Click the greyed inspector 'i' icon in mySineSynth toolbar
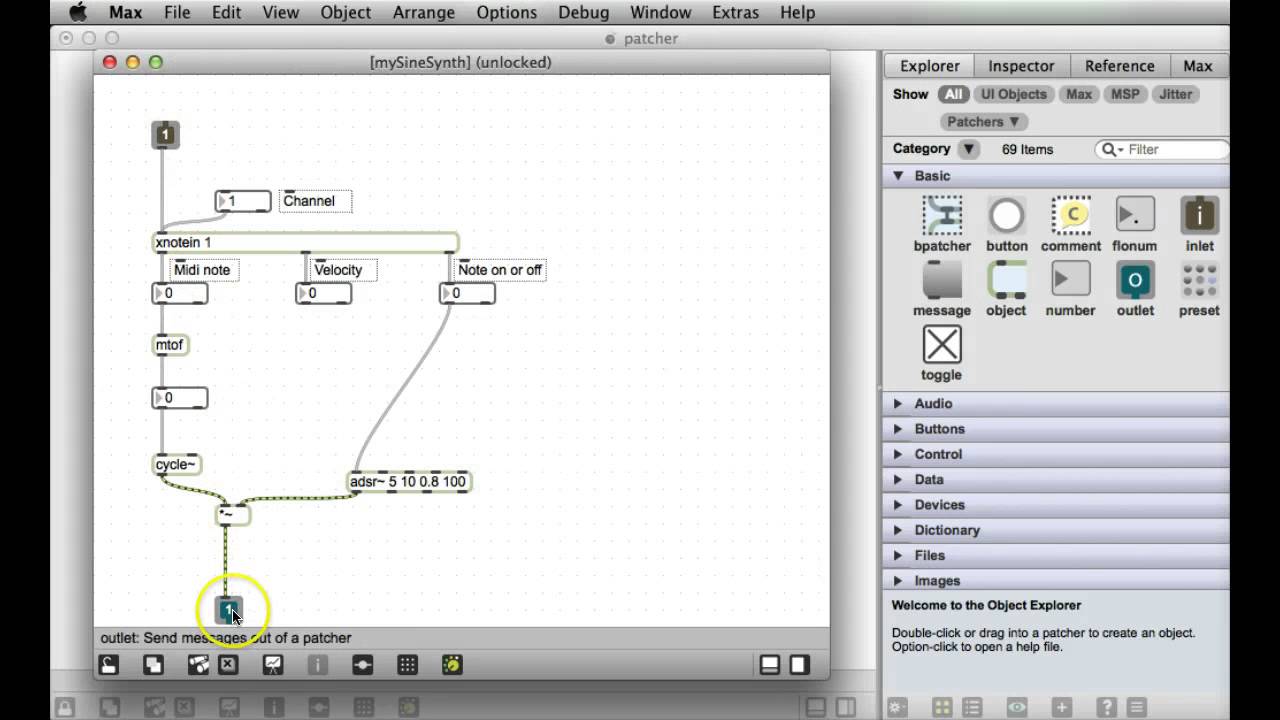The width and height of the screenshot is (1280, 720). point(317,665)
